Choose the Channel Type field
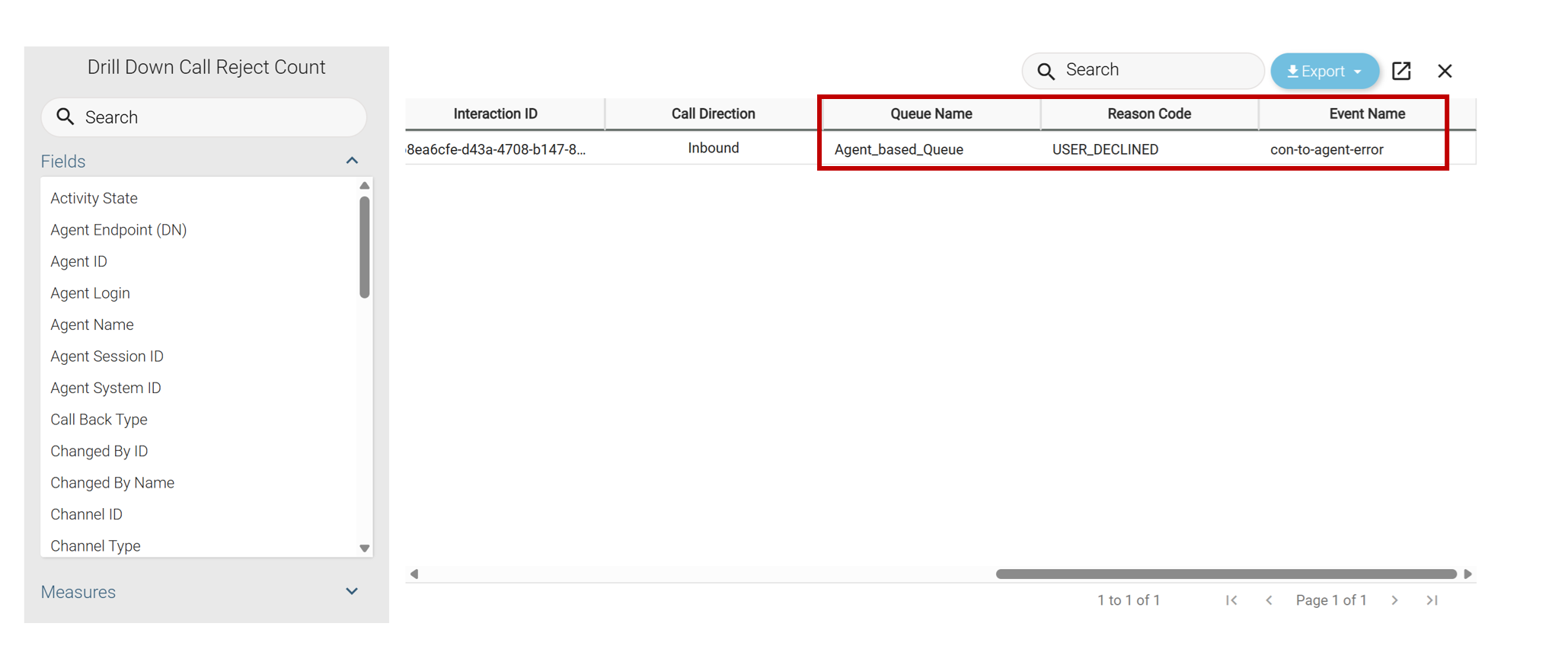The width and height of the screenshot is (1568, 665). point(95,545)
